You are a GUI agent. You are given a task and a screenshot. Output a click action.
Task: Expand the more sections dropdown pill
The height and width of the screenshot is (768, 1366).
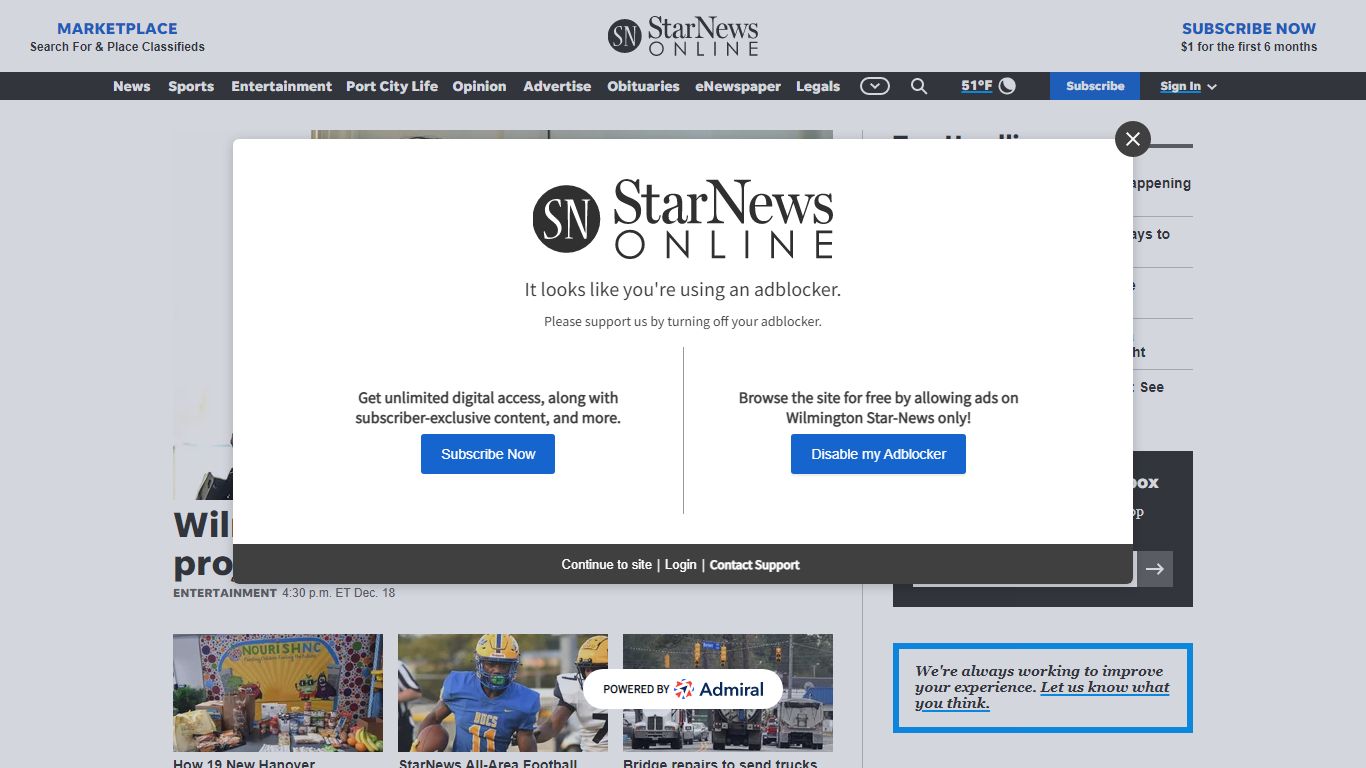coord(875,86)
